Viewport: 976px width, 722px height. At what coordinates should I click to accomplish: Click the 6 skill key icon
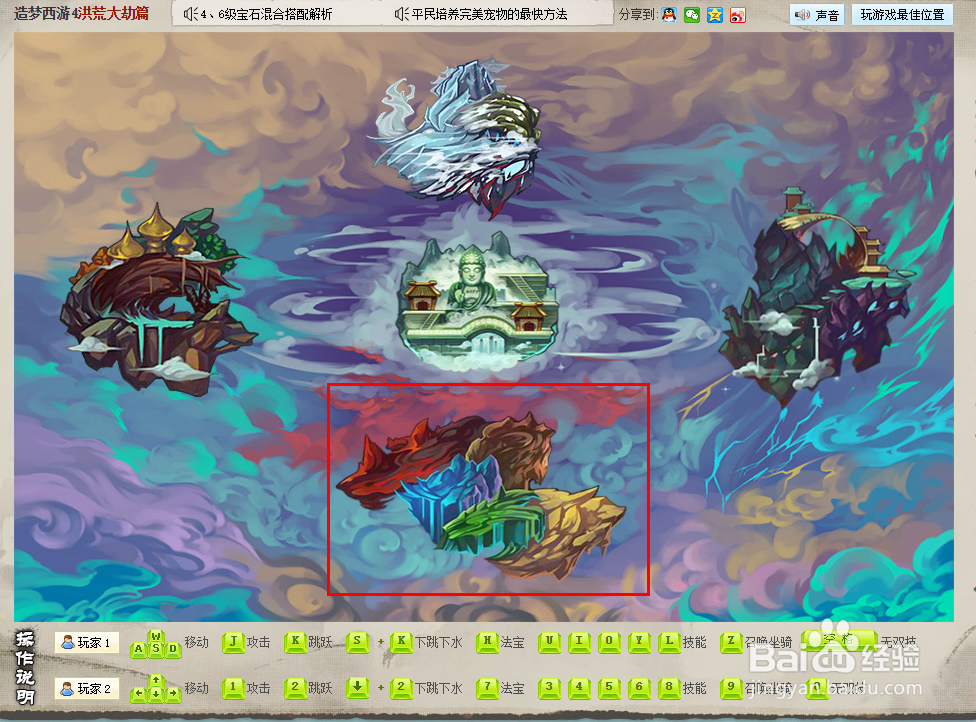[639, 688]
